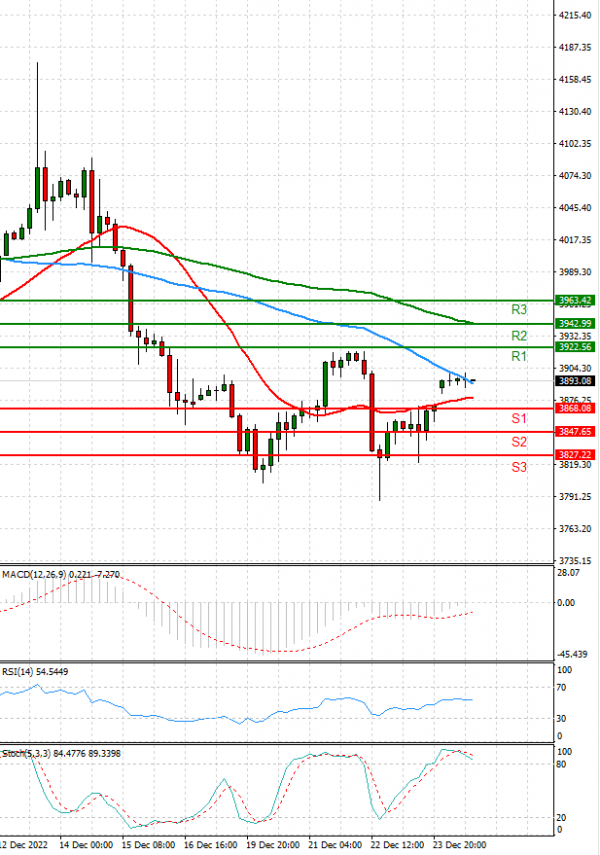Click the 3791.25 price axis value

pyautogui.click(x=575, y=497)
